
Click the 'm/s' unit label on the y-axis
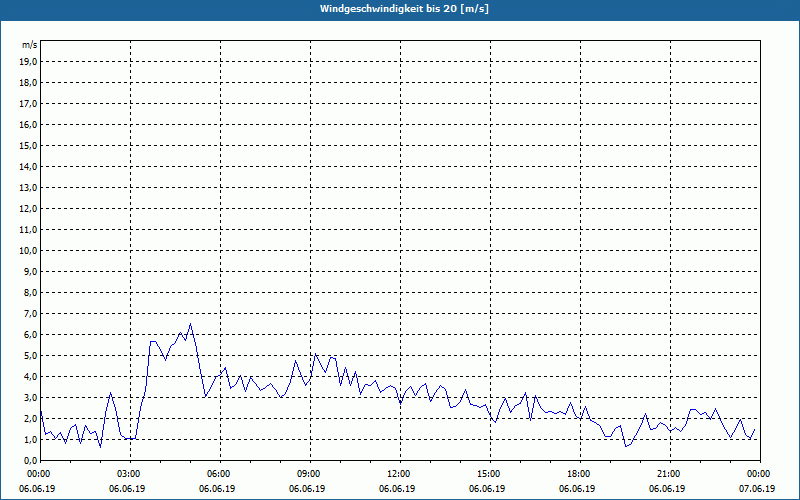30,45
